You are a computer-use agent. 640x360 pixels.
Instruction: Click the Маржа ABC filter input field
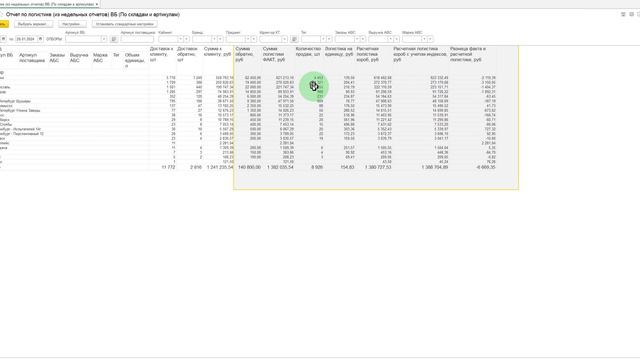412,39
